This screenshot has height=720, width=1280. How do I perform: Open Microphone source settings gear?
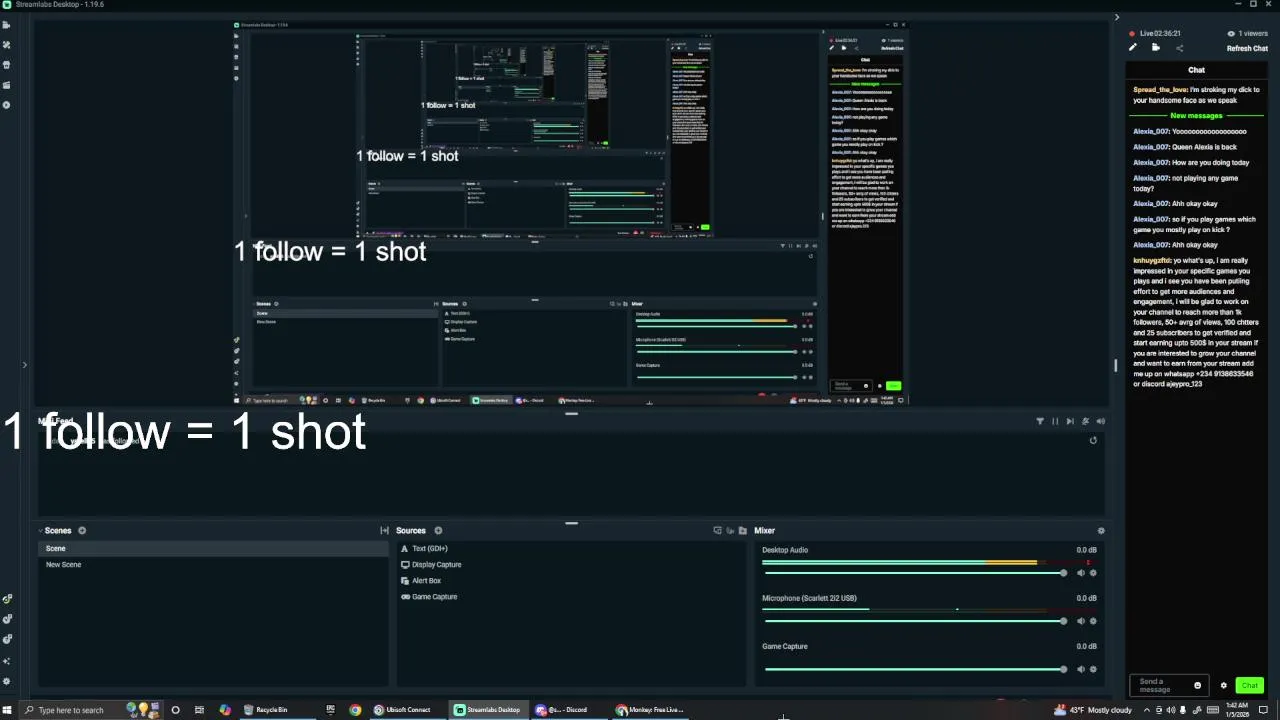tap(1092, 621)
